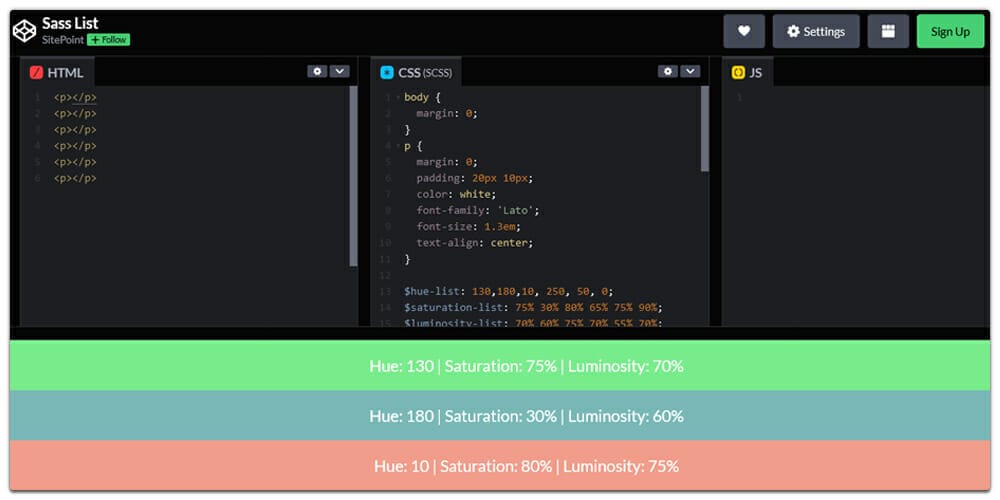Click the 'font-size: 1.3em;' line

469,226
